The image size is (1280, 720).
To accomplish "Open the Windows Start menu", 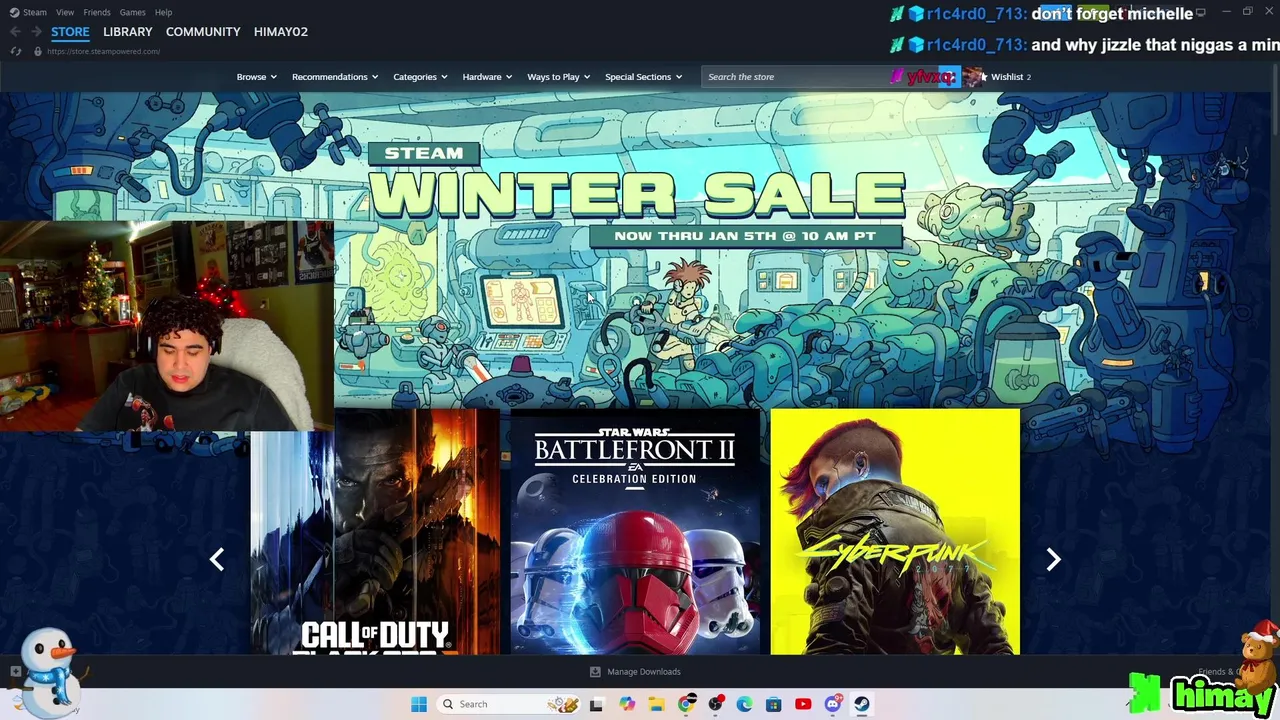I will pyautogui.click(x=419, y=704).
